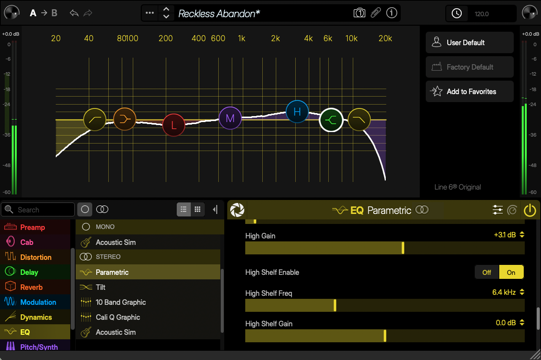Screen dimensions: 541x360
Task: Open the preset info icon
Action: coord(391,13)
